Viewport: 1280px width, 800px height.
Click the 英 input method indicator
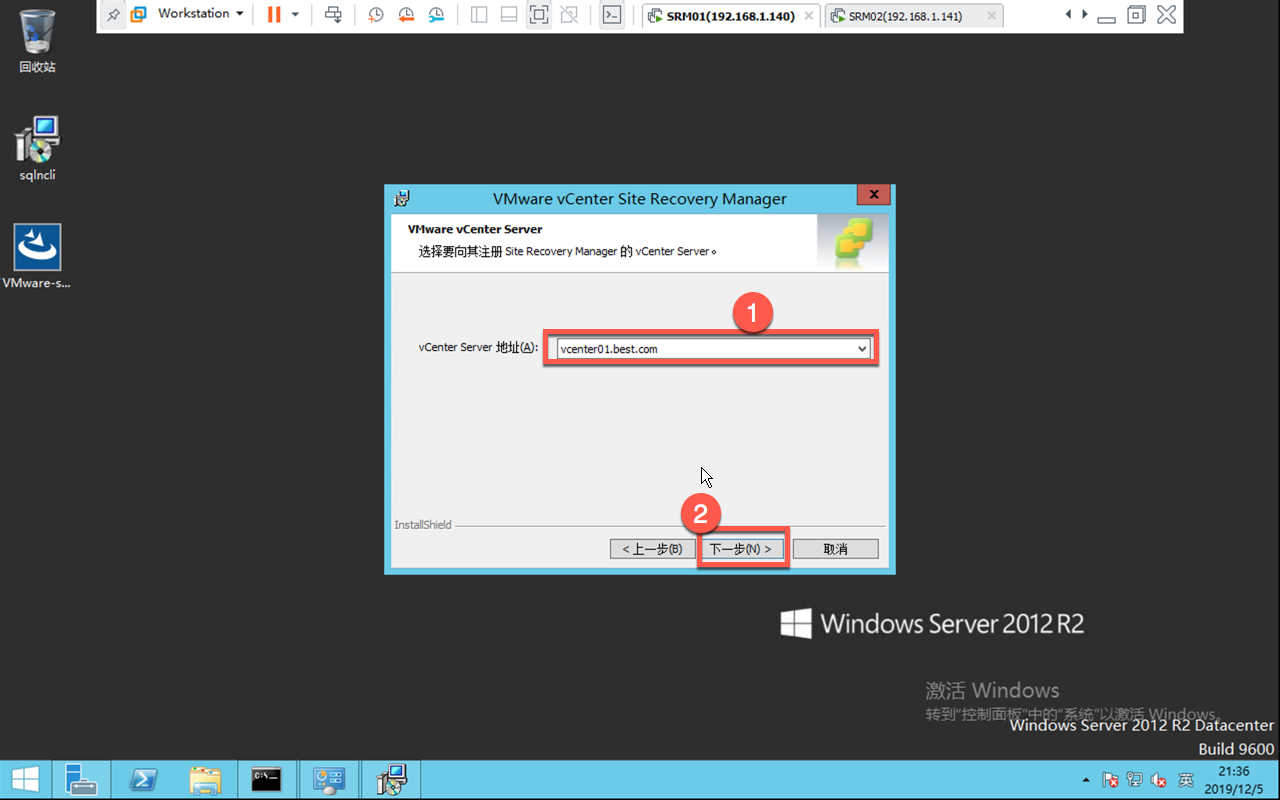pos(1185,780)
